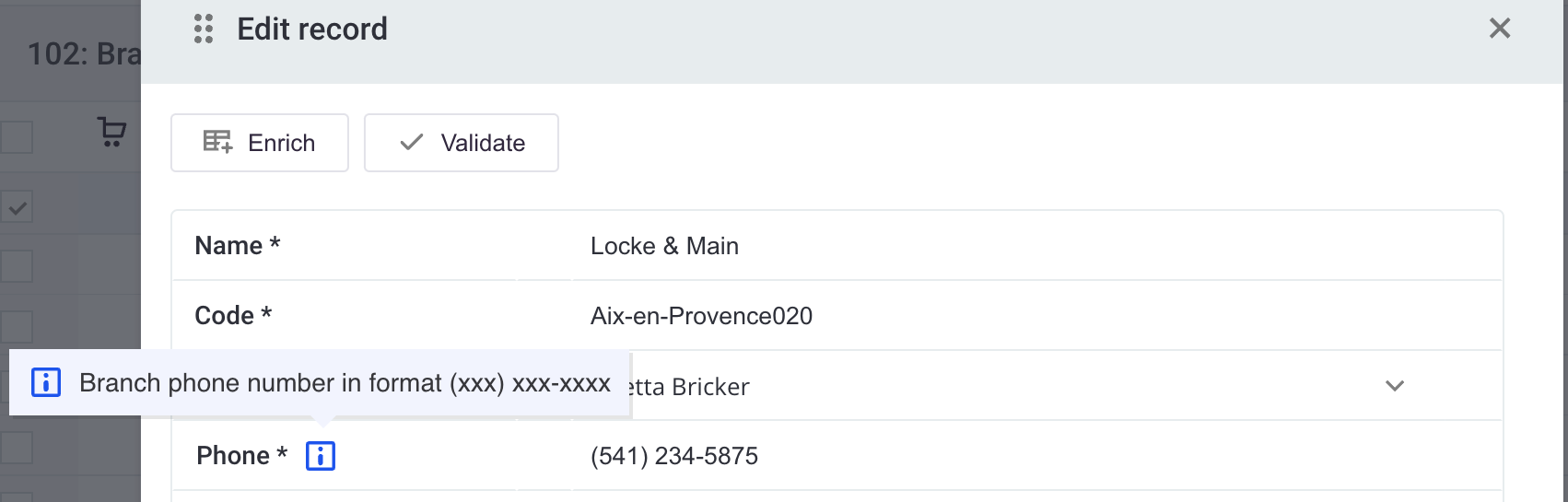Expand the dropdown chevron in the Bricker row
1568x502 pixels.
click(1395, 386)
